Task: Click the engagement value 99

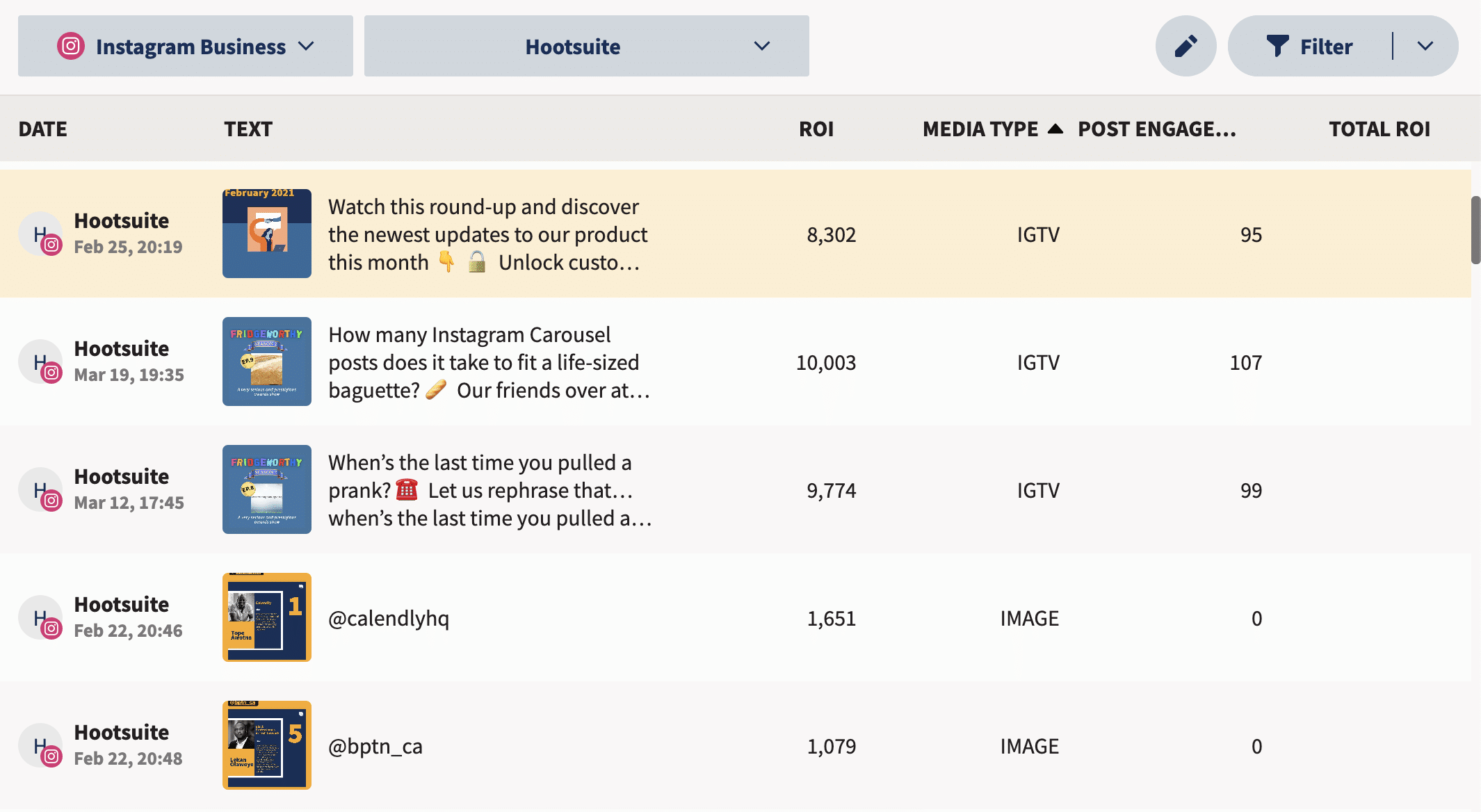Action: tap(1251, 490)
